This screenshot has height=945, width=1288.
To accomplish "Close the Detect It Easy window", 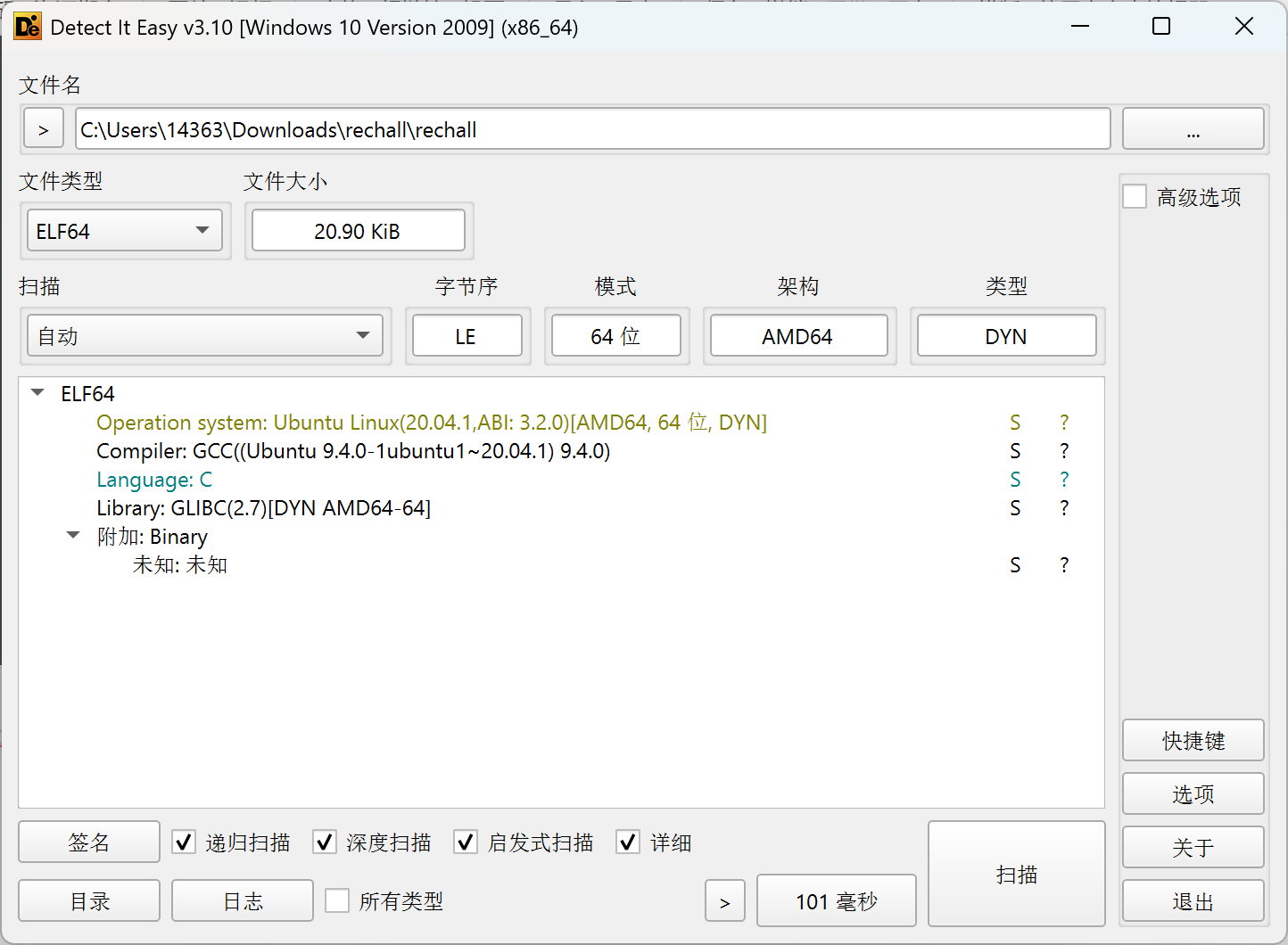I will click(x=1243, y=27).
